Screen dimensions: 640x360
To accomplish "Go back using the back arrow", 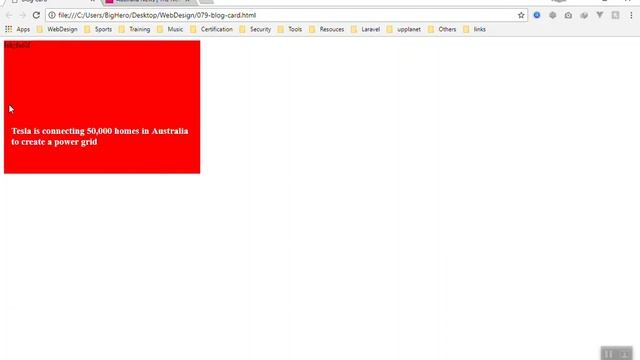I will point(9,15).
